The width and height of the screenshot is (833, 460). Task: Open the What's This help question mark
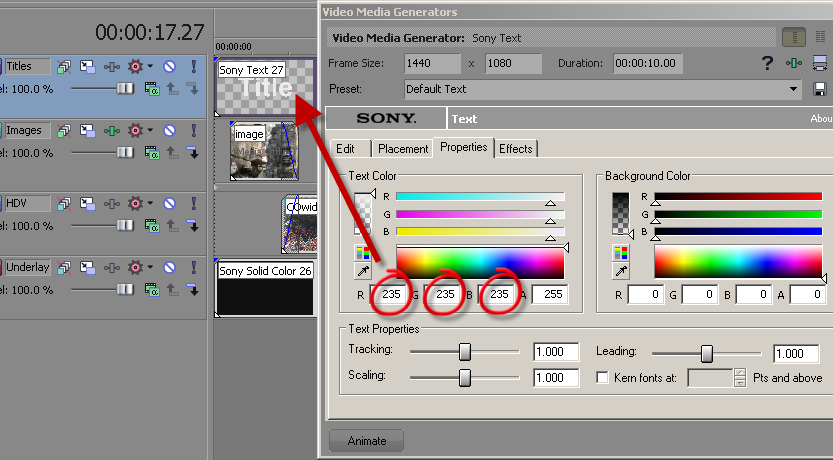pos(767,64)
